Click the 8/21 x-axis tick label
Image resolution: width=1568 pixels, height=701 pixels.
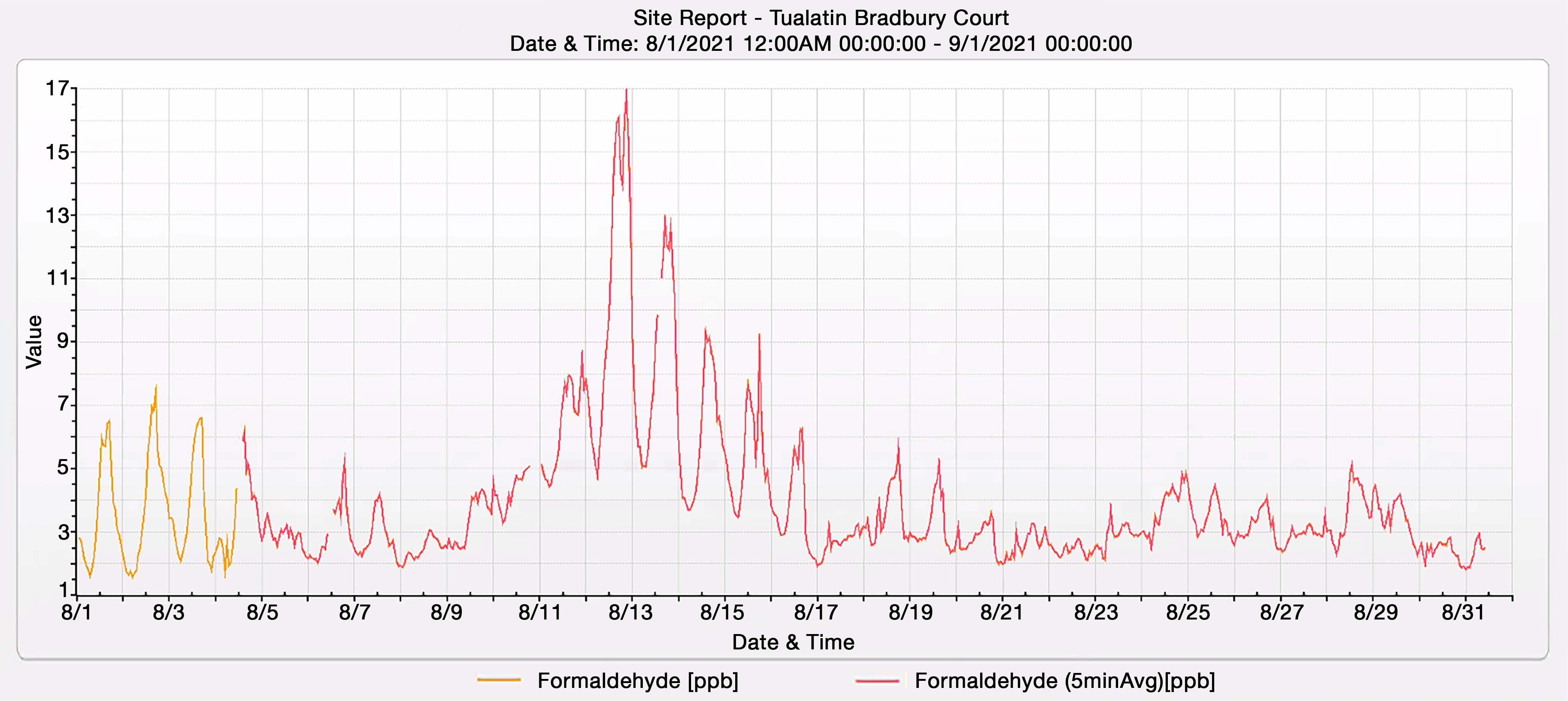[1001, 612]
